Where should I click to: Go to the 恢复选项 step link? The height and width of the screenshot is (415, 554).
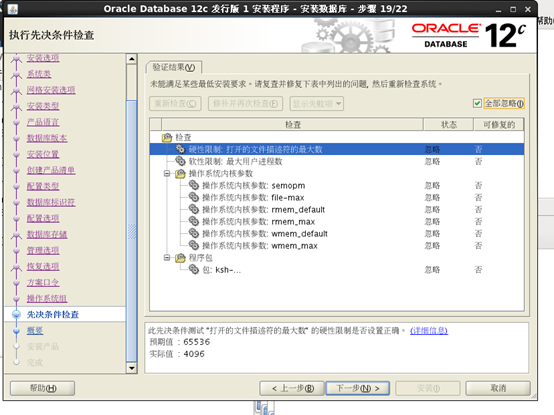(43, 266)
